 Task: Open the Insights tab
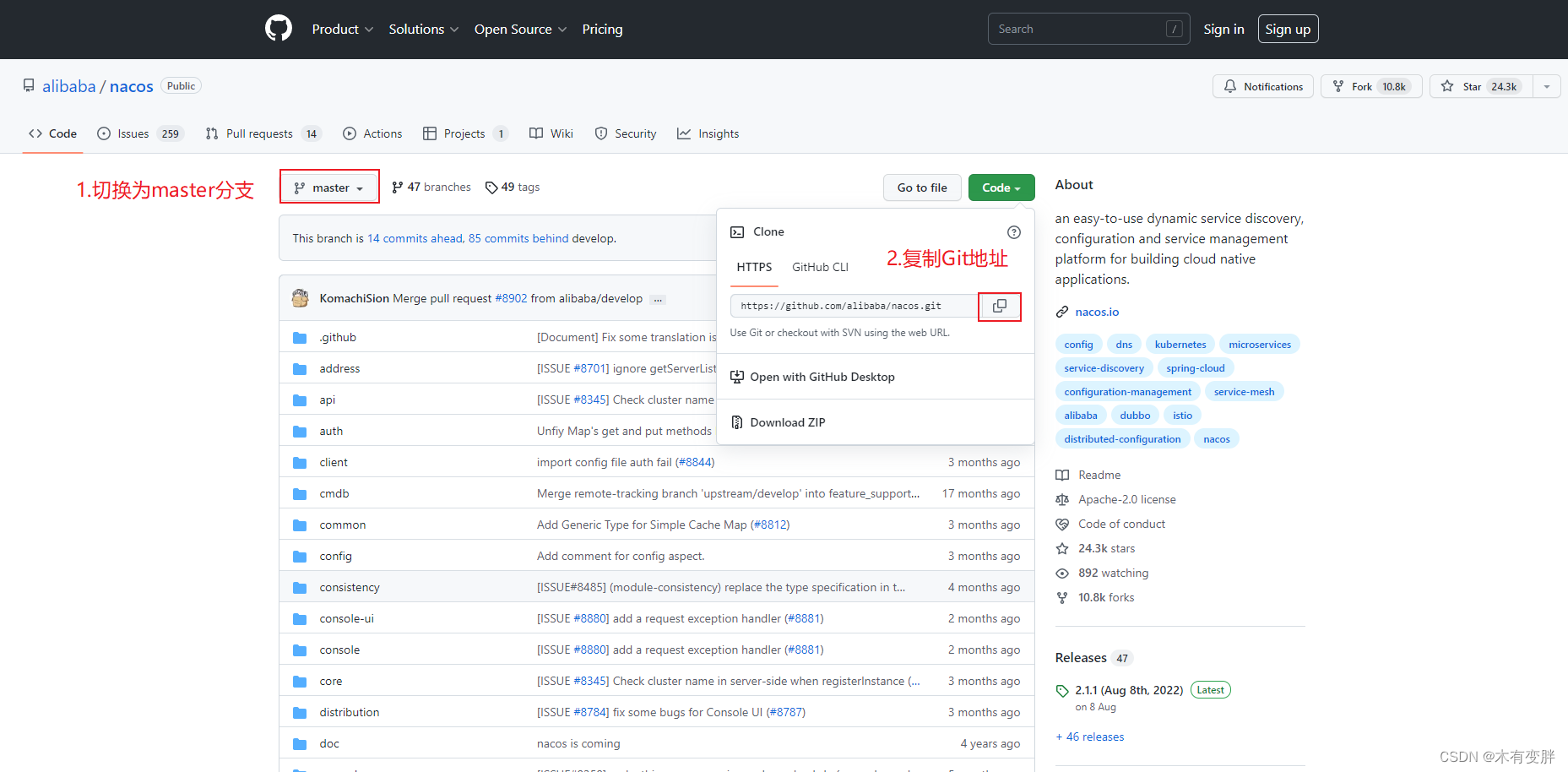[708, 133]
